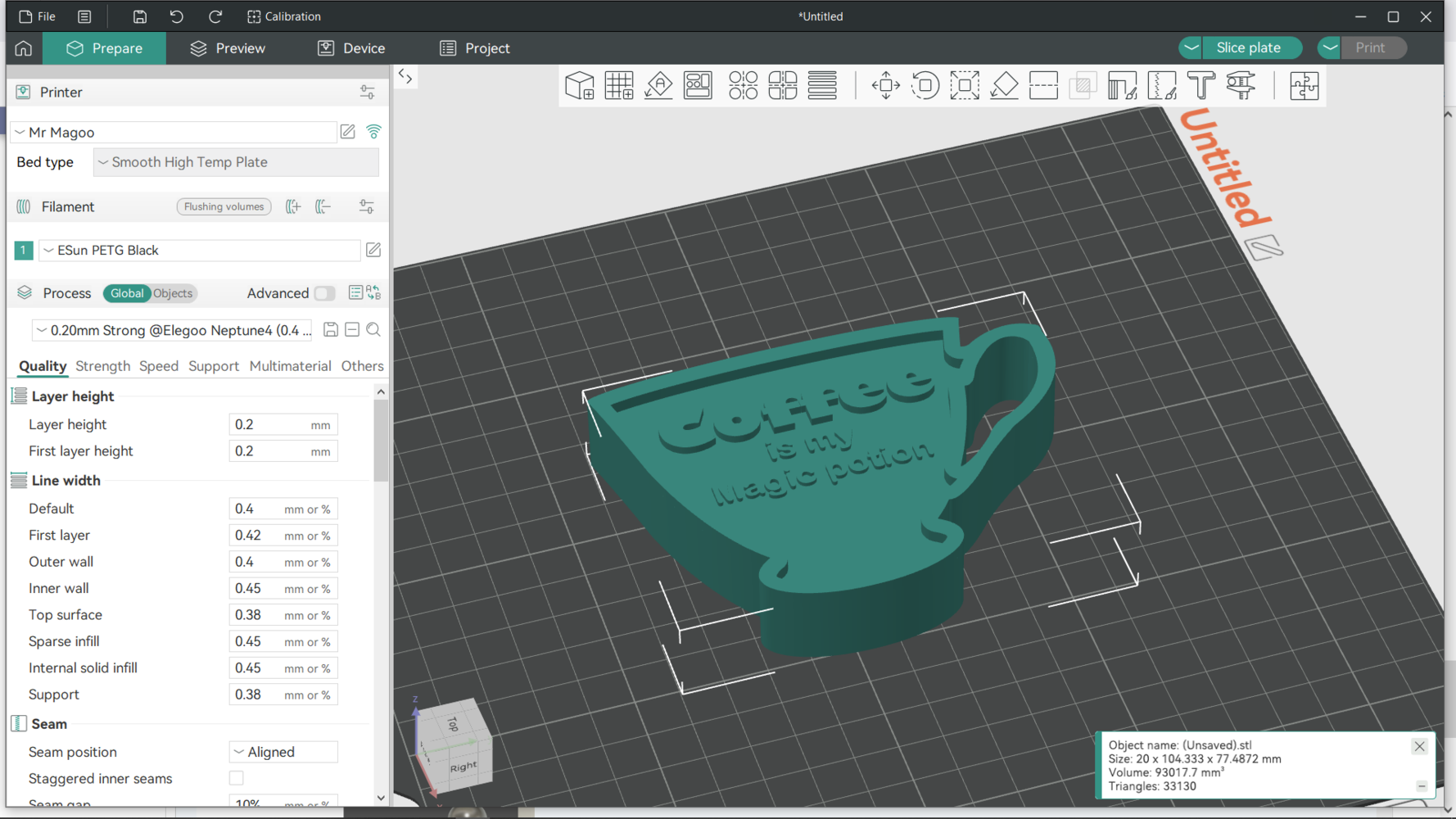The image size is (1456, 819).
Task: Activate the Move tool
Action: [885, 85]
